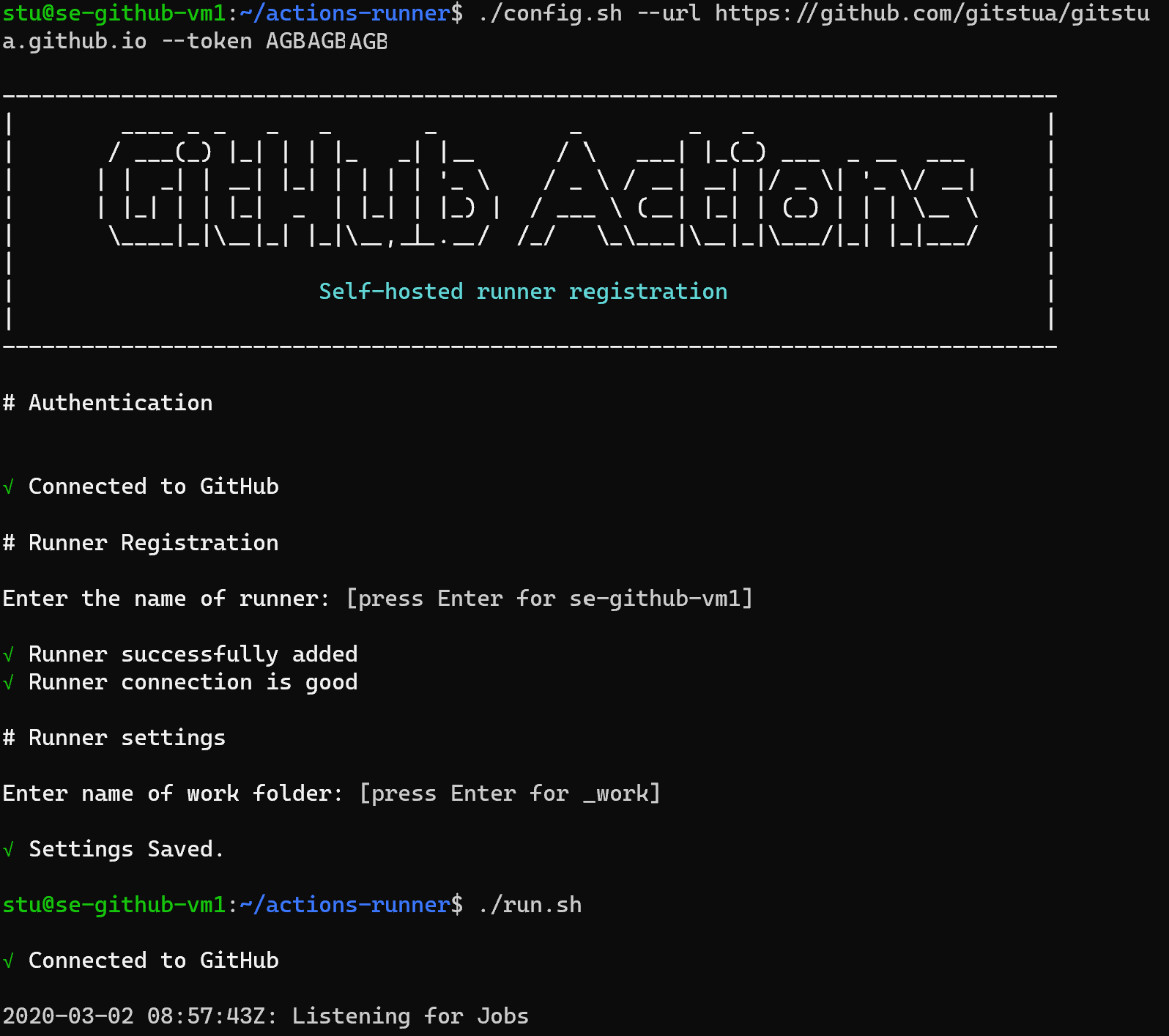1169x1036 pixels.
Task: Click the checkmark beside 'Runner successfully added'
Action: [9, 655]
